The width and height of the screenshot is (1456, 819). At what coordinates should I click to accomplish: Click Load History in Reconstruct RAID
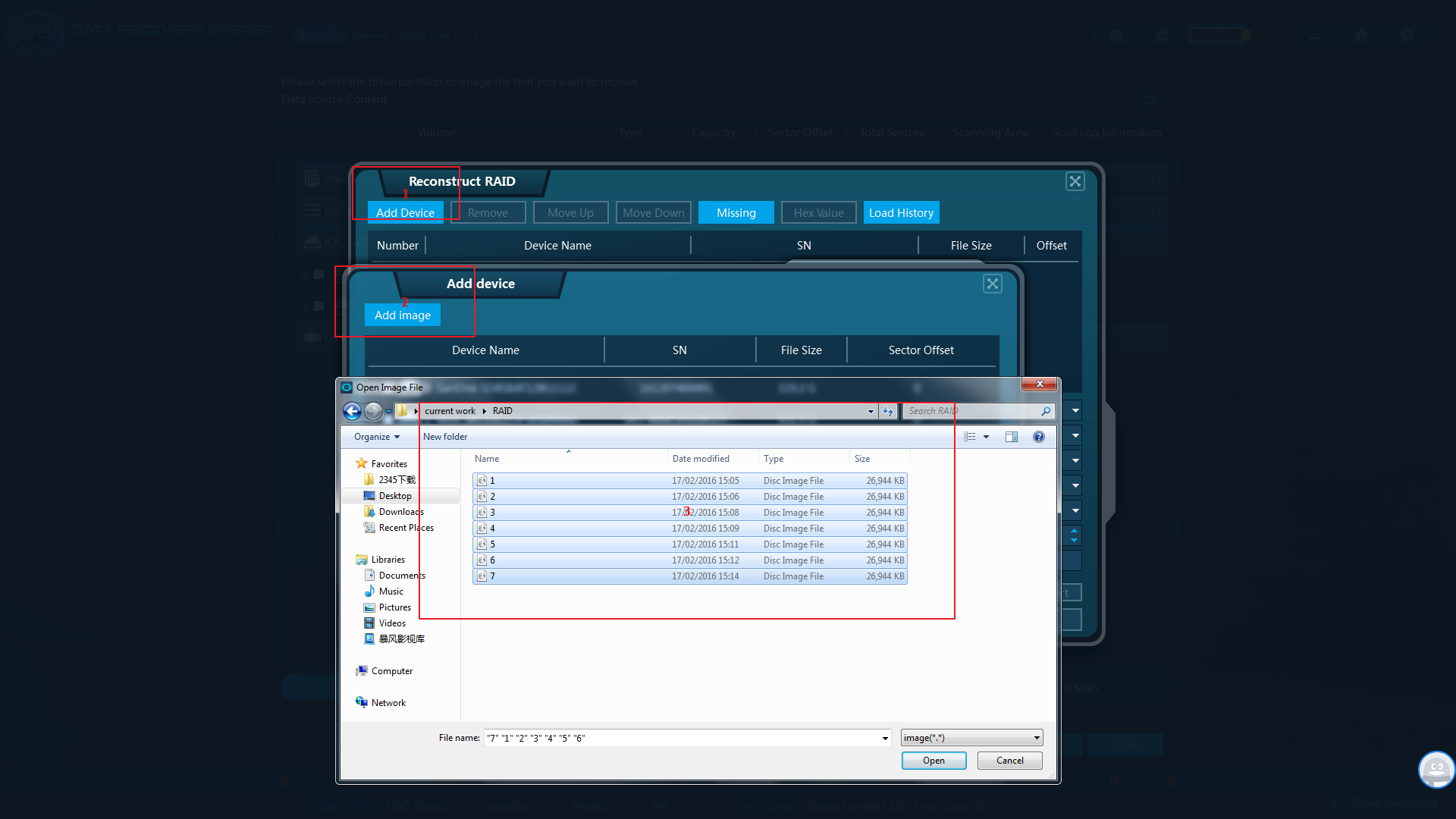click(x=901, y=213)
